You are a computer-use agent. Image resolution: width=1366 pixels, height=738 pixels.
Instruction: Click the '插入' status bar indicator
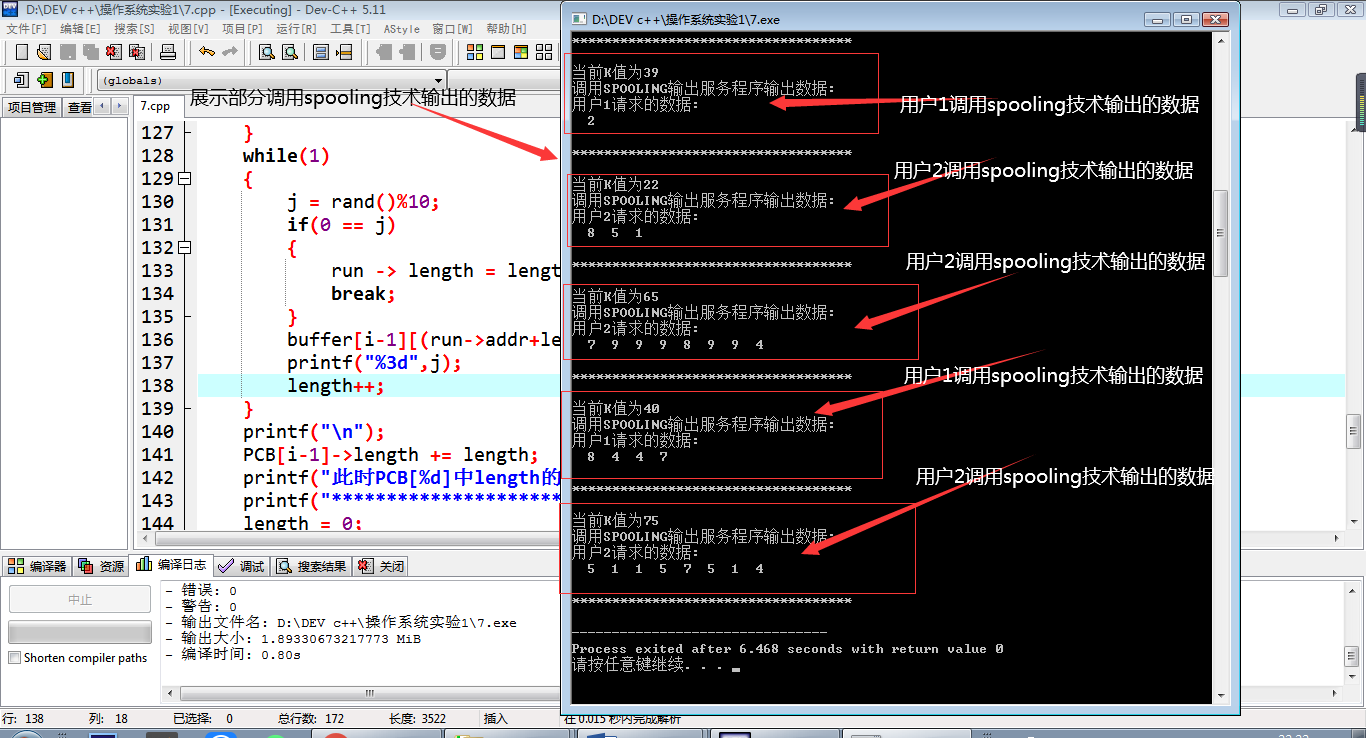(x=496, y=718)
